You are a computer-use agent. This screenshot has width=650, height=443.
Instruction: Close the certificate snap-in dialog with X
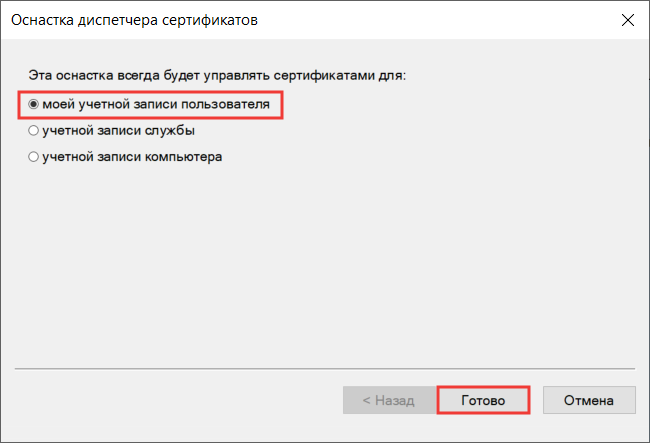628,20
